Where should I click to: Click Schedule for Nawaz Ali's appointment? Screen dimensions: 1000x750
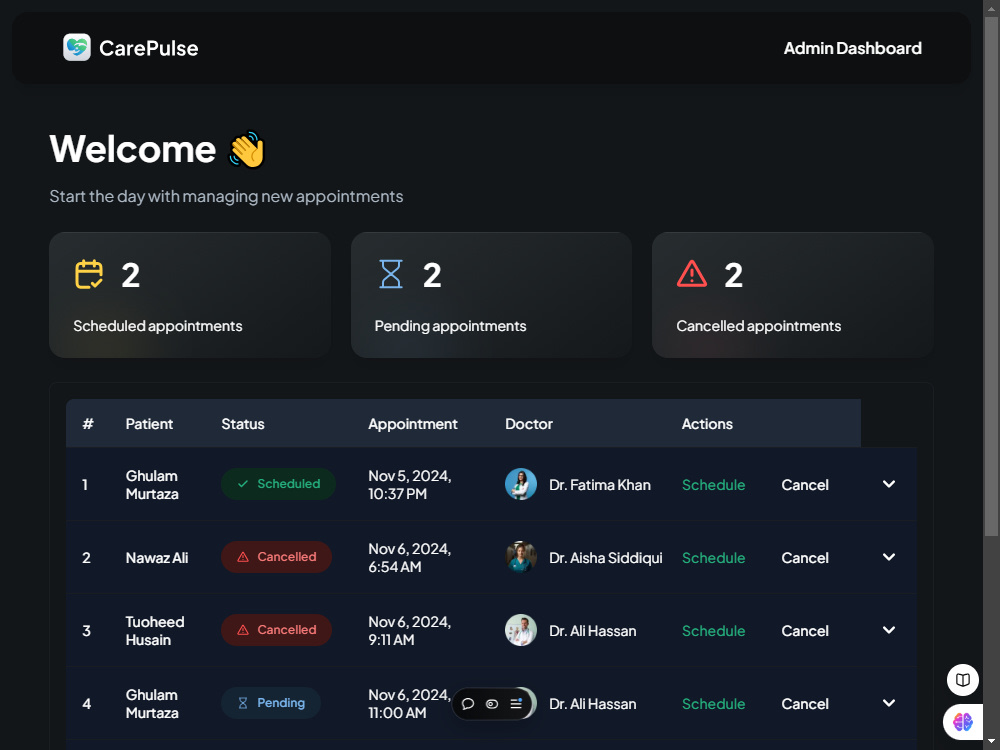[x=714, y=558]
